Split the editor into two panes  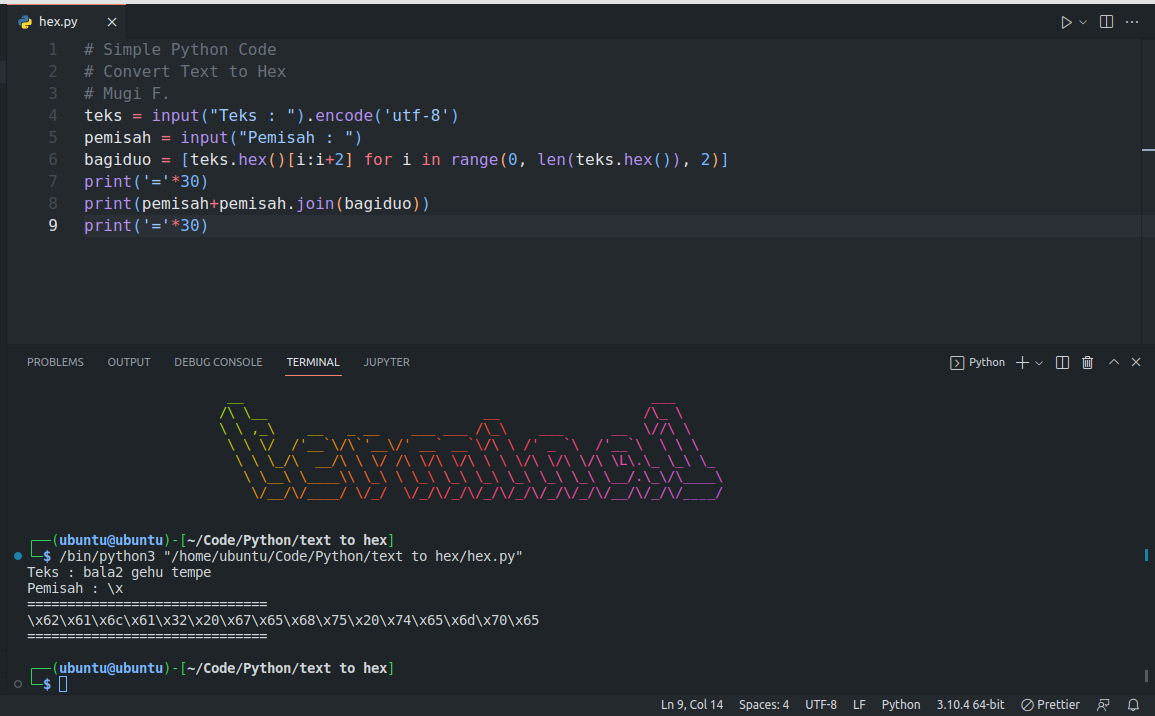point(1106,21)
